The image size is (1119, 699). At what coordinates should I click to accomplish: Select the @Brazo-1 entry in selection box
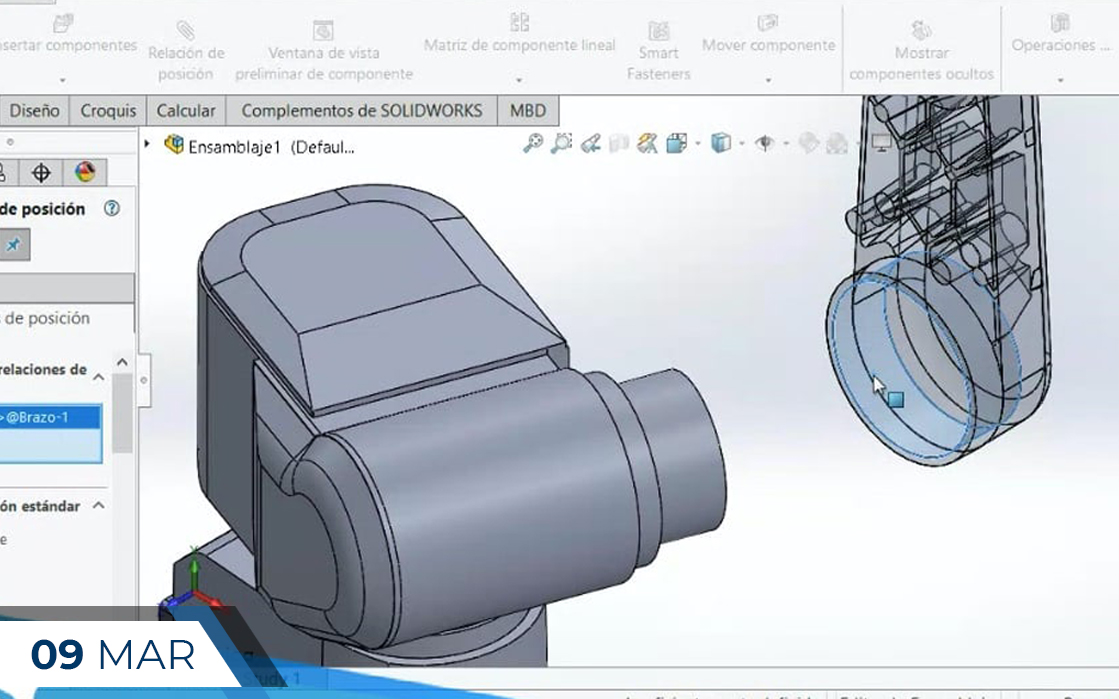(x=50, y=417)
